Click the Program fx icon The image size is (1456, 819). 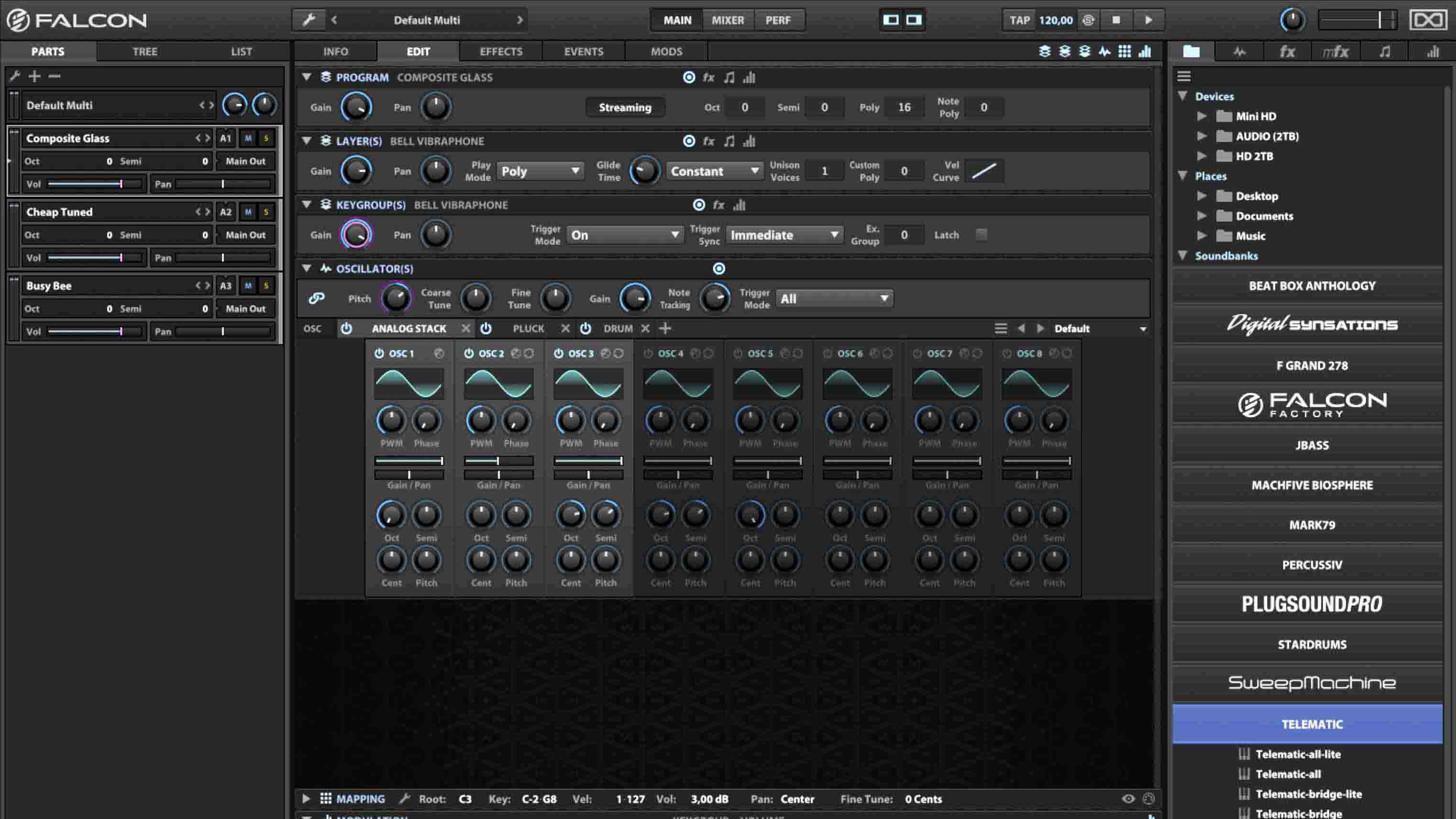pyautogui.click(x=709, y=77)
